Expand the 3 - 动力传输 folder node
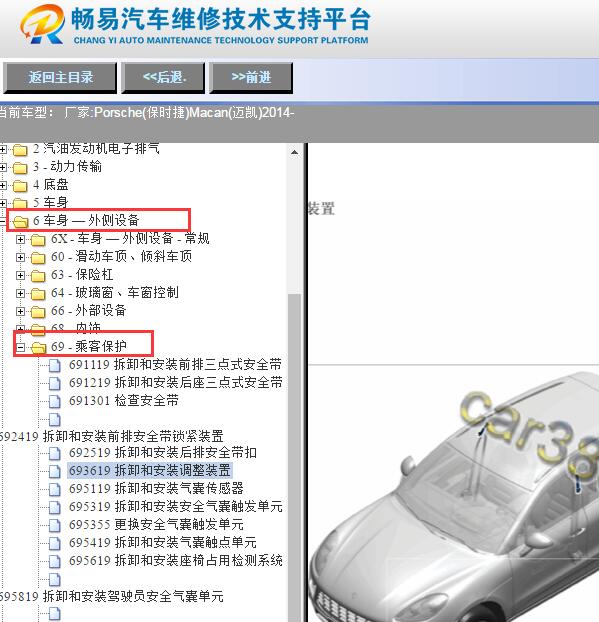 click(x=3, y=167)
